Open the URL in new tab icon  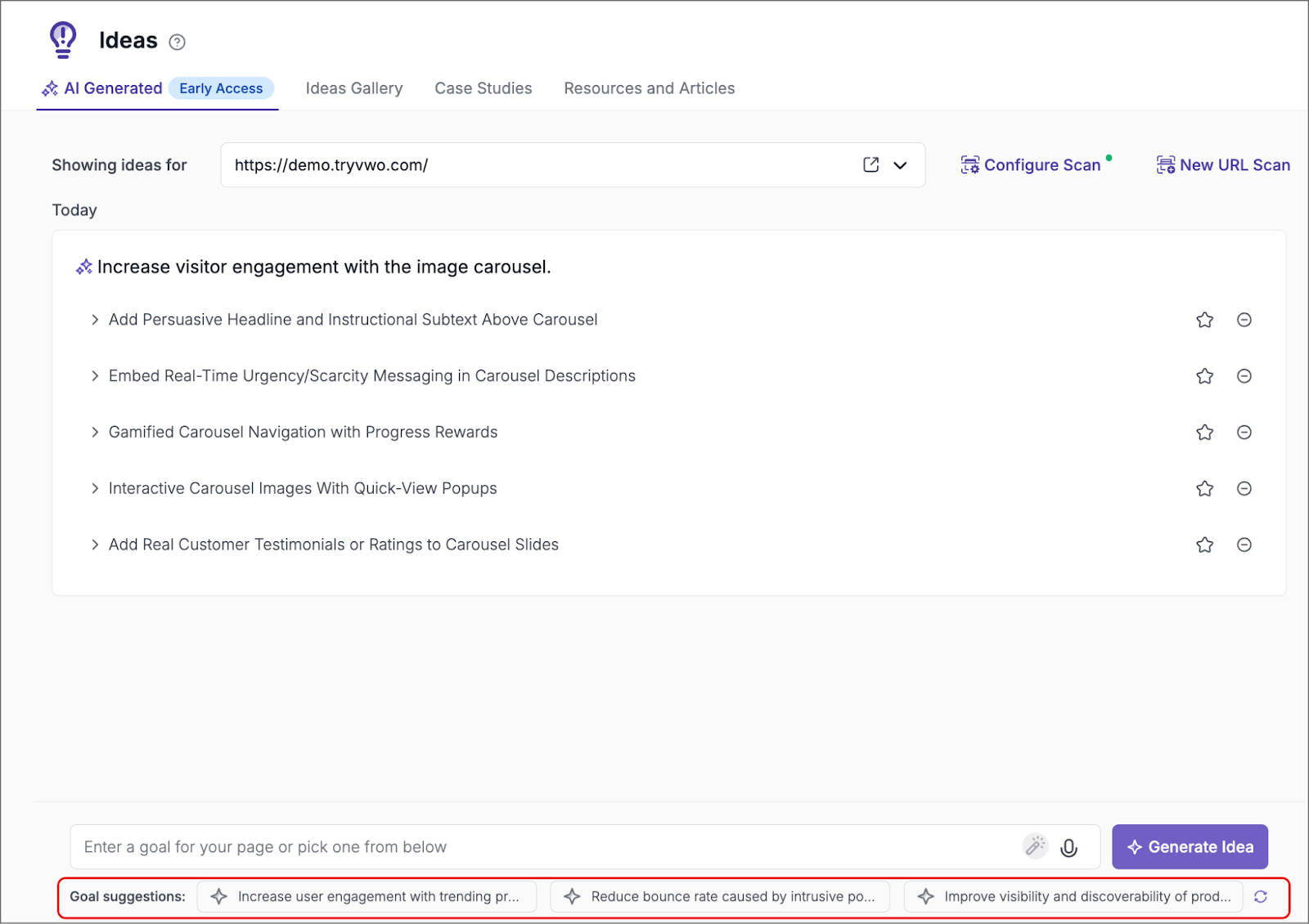871,164
